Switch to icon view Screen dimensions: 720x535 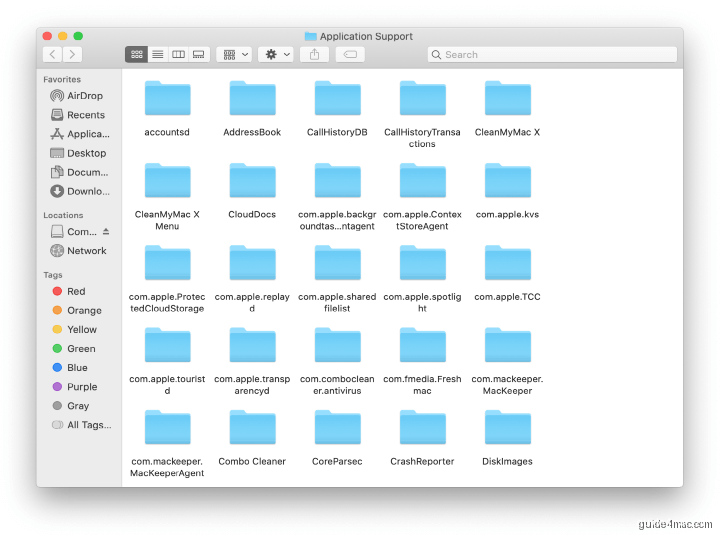(x=136, y=54)
